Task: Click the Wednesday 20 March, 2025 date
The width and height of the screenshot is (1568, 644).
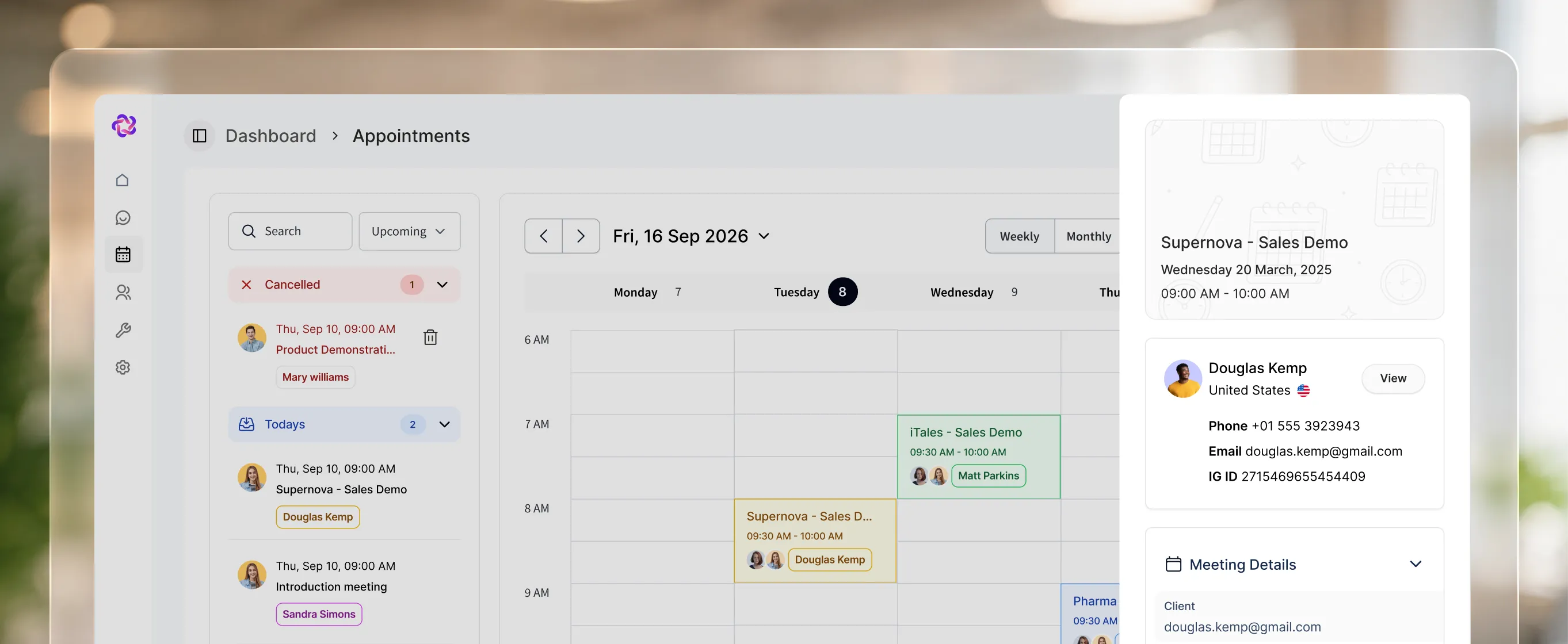Action: point(1246,270)
